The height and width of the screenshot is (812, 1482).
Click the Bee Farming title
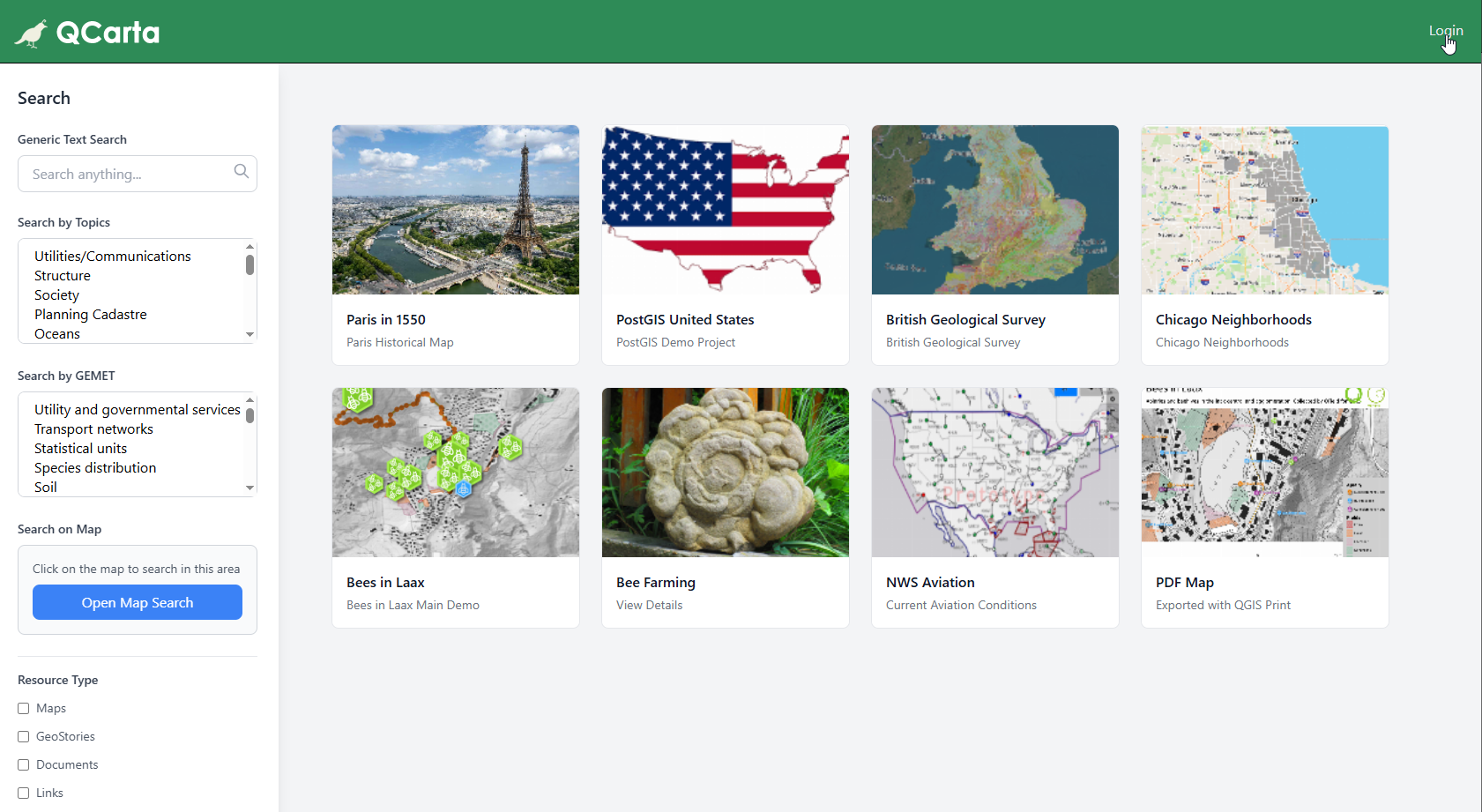click(x=656, y=582)
